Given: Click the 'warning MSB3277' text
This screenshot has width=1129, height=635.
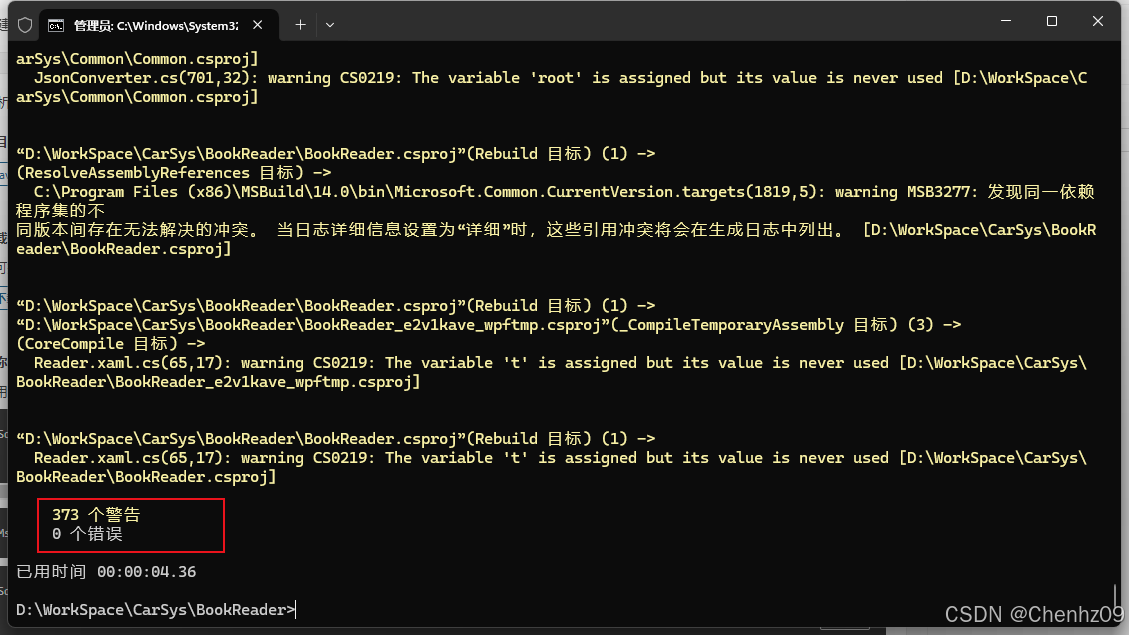Looking at the screenshot, I should 902,192.
